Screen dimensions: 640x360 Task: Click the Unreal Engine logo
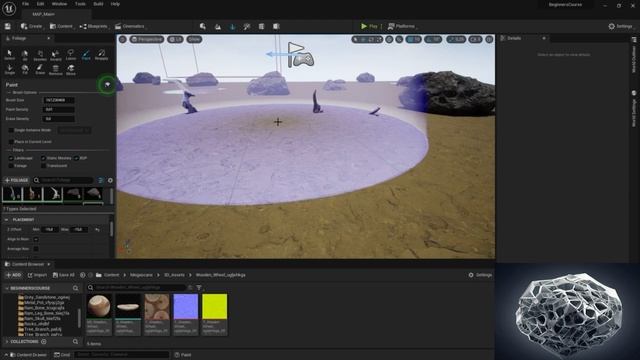pos(9,8)
